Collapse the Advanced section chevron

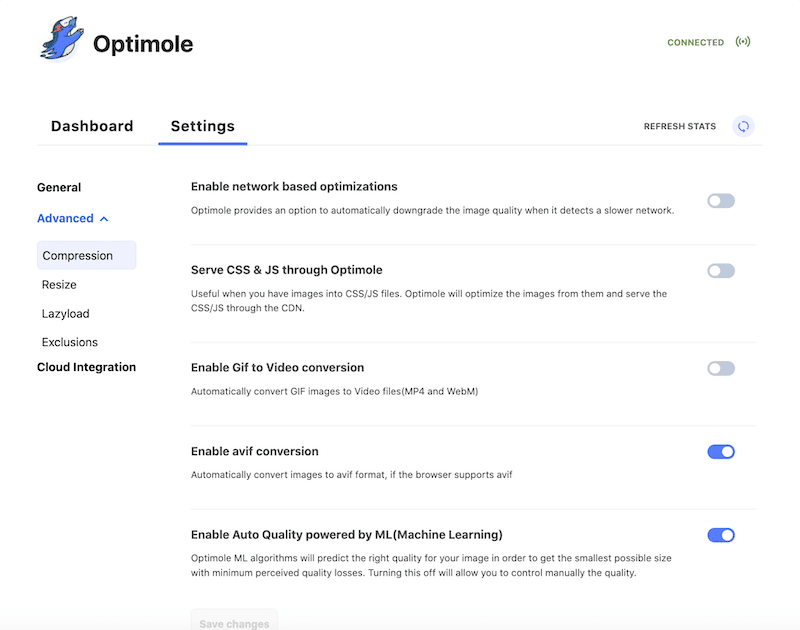tap(104, 219)
